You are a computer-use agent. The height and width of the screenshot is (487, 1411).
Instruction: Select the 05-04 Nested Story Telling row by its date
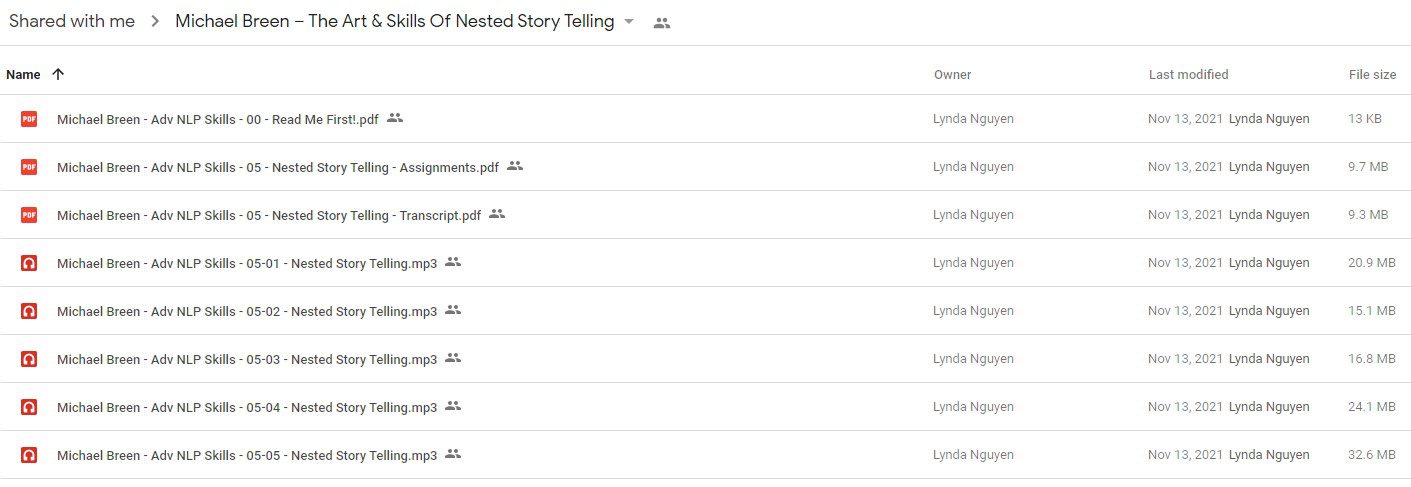coord(1185,407)
